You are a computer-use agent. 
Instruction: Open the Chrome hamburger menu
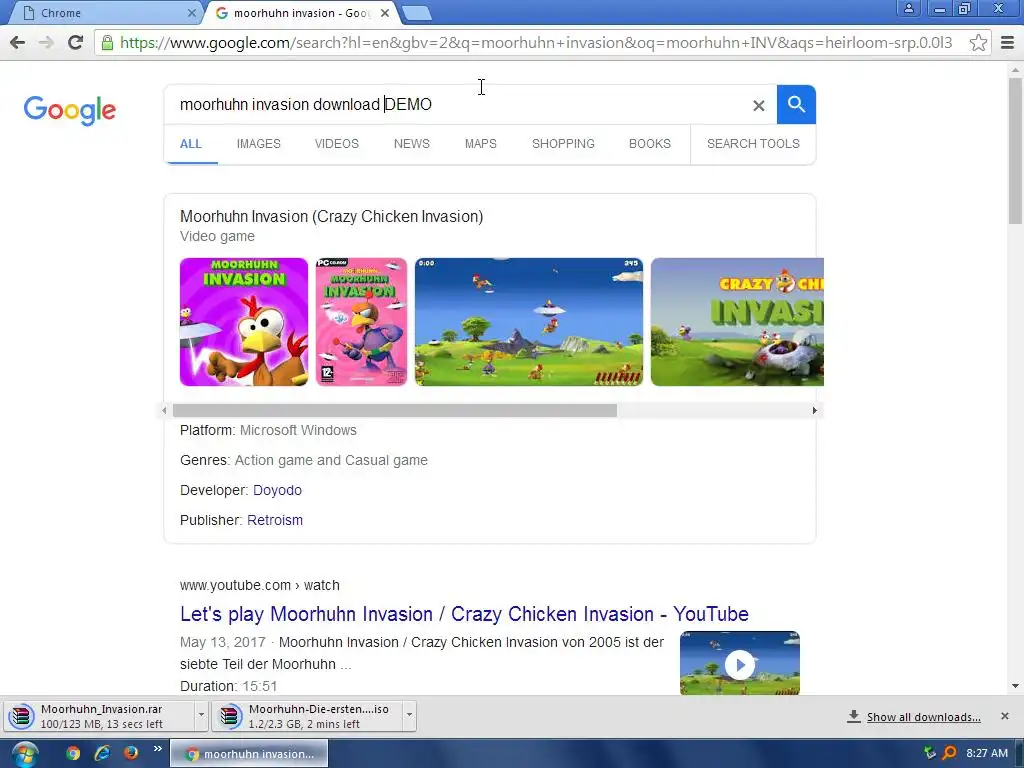(1007, 43)
